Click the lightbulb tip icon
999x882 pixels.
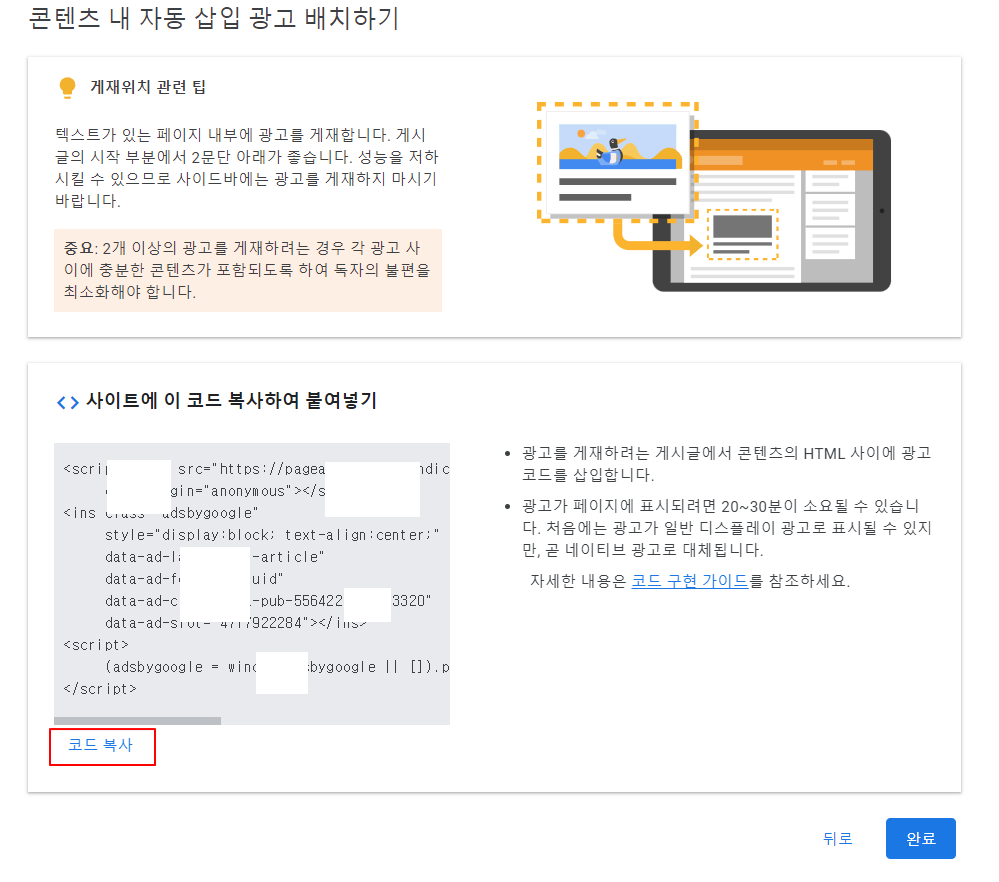pyautogui.click(x=68, y=87)
